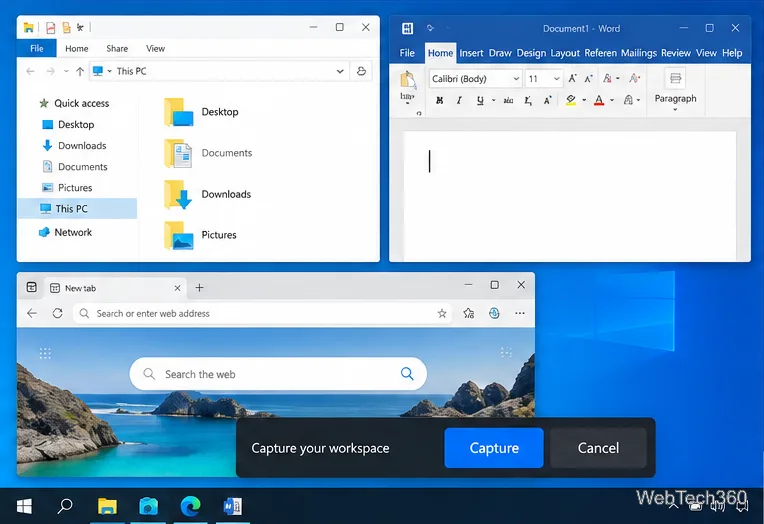Expand File Explorer address bar dropdown
This screenshot has height=524, width=764.
coord(340,71)
